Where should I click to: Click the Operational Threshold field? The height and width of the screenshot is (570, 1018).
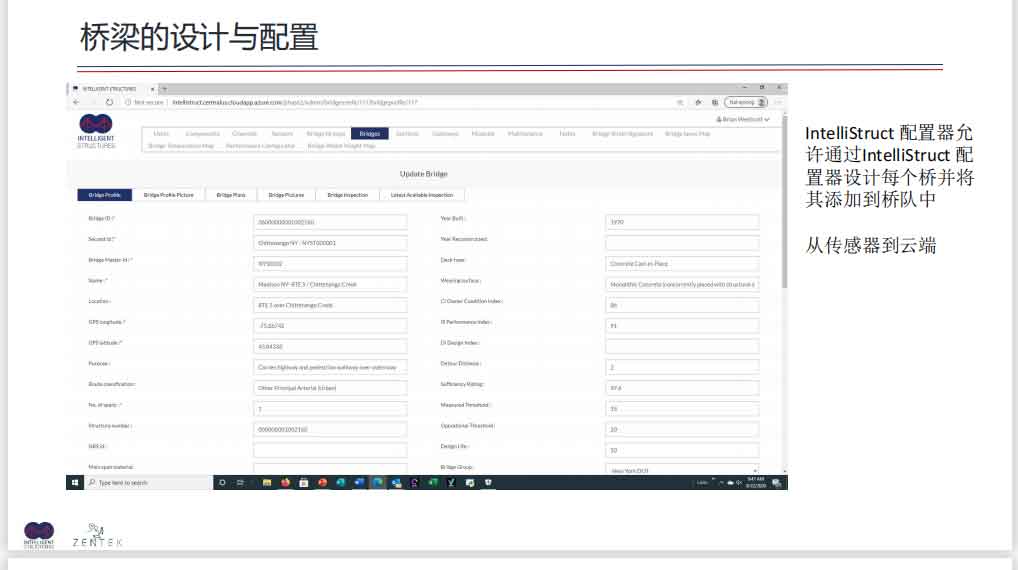682,430
